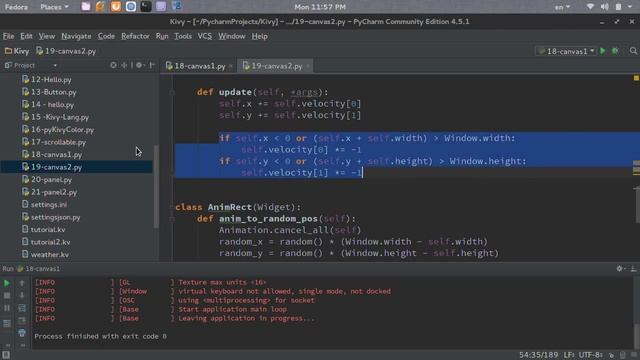Open Project panel settings gear

(x=140, y=65)
